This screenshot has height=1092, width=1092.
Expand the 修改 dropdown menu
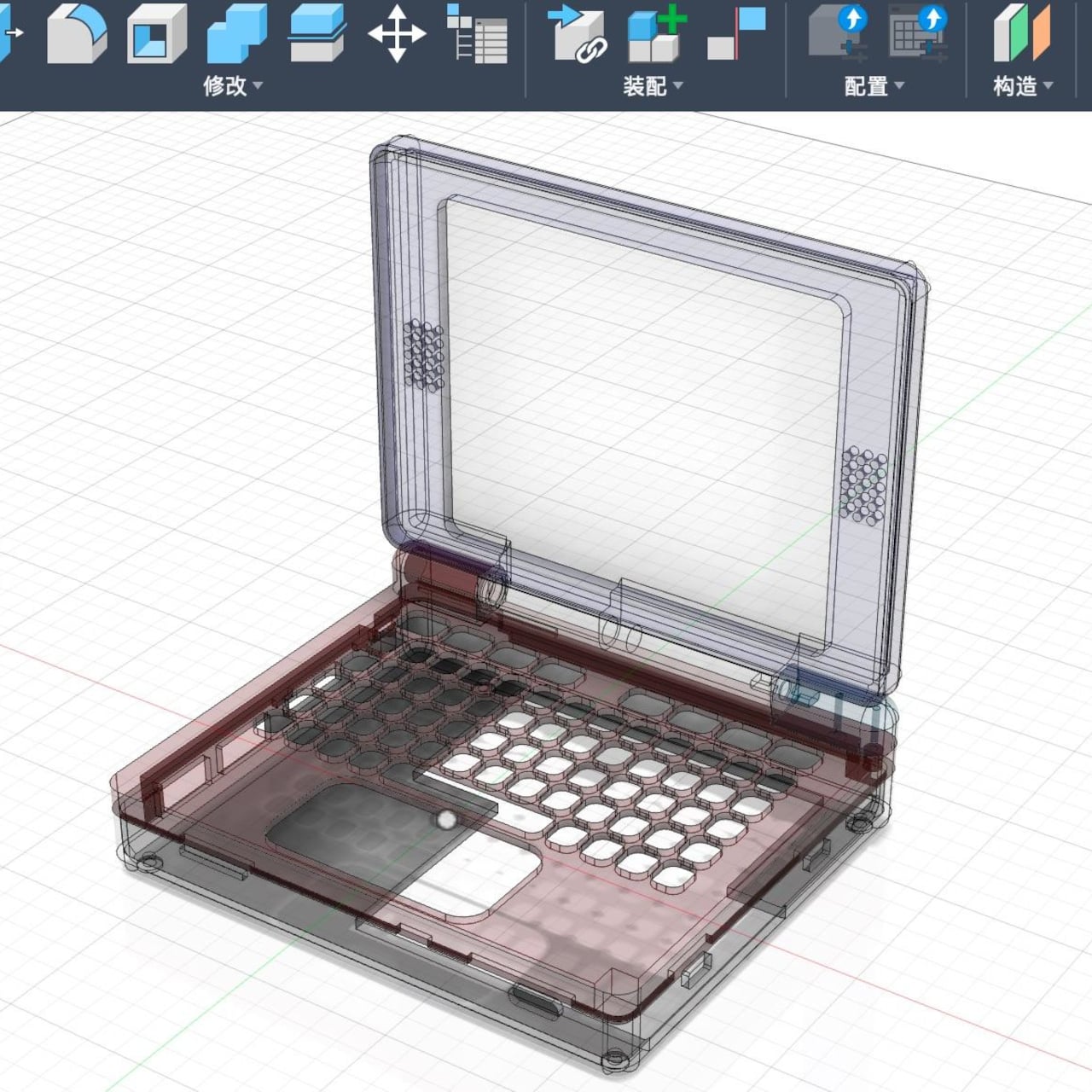click(x=232, y=85)
